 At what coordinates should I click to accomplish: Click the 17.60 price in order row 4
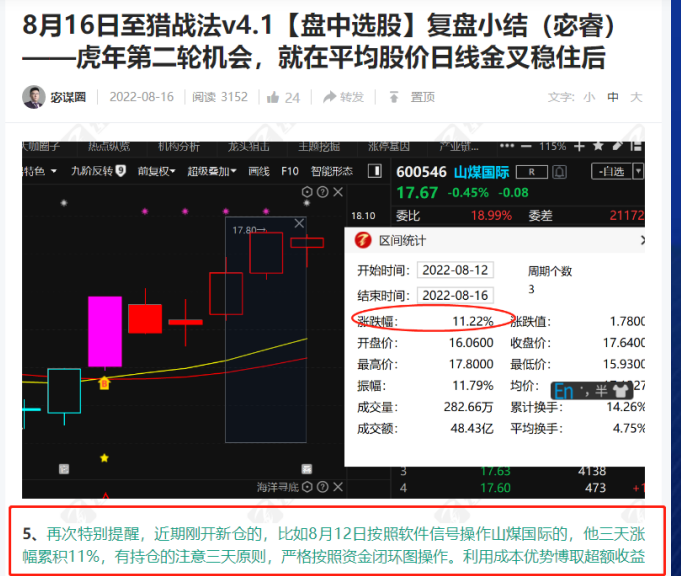[x=496, y=488]
